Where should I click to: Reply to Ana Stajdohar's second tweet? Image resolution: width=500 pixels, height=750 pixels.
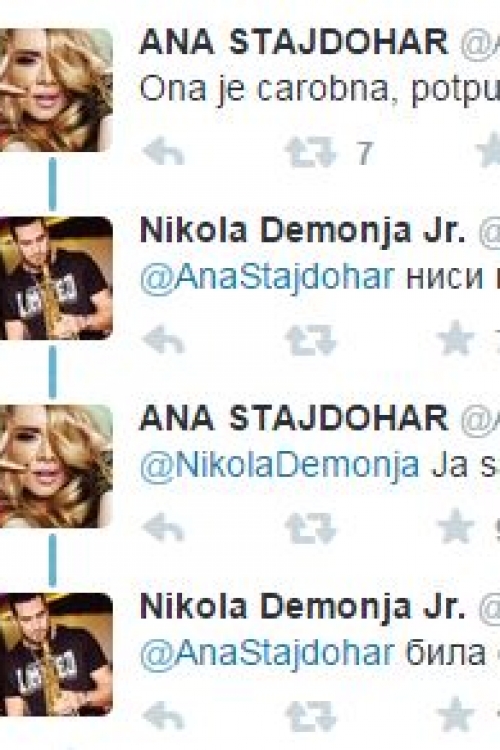(163, 528)
